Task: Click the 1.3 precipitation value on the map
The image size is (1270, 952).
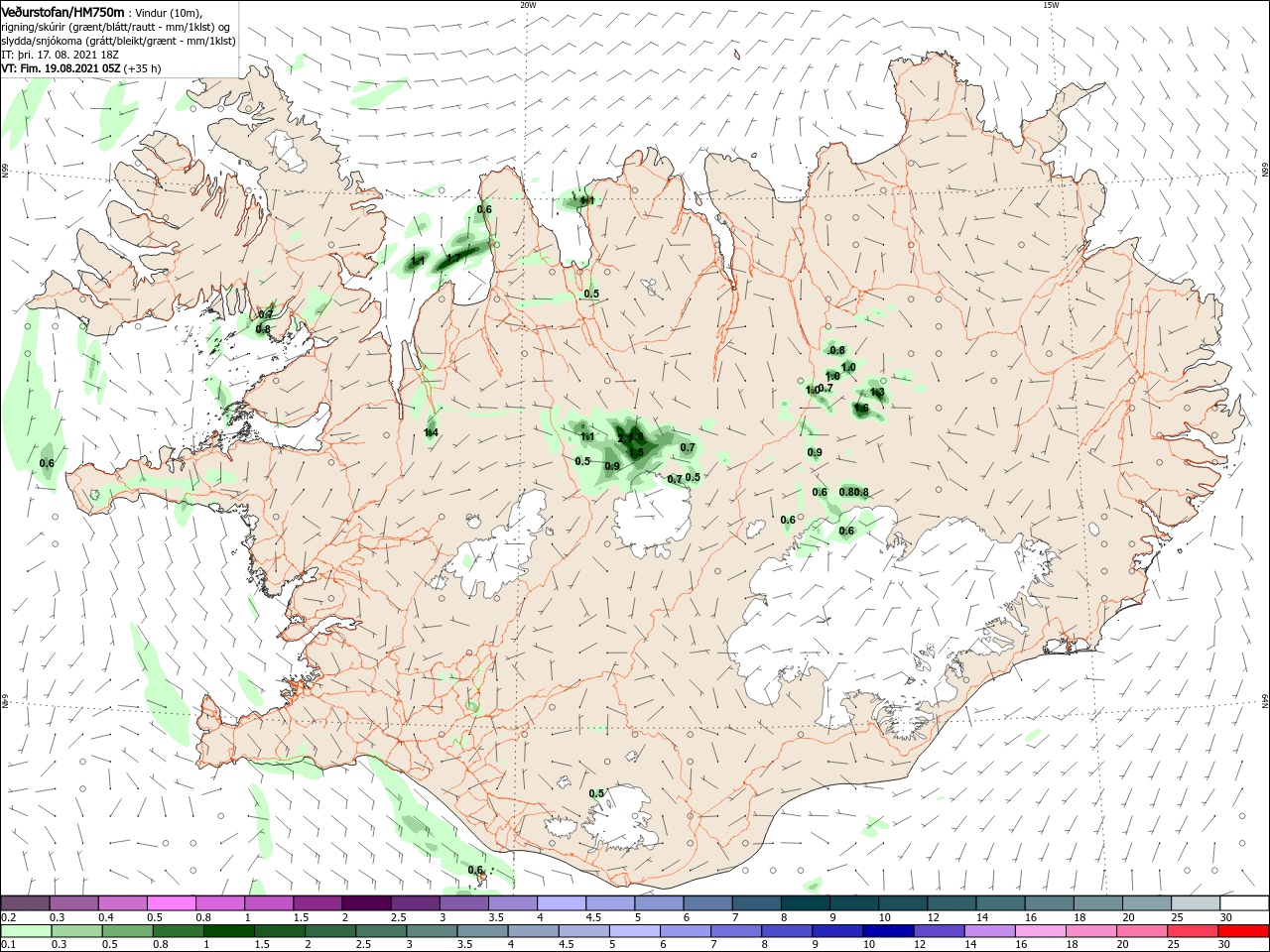Action: [x=877, y=392]
